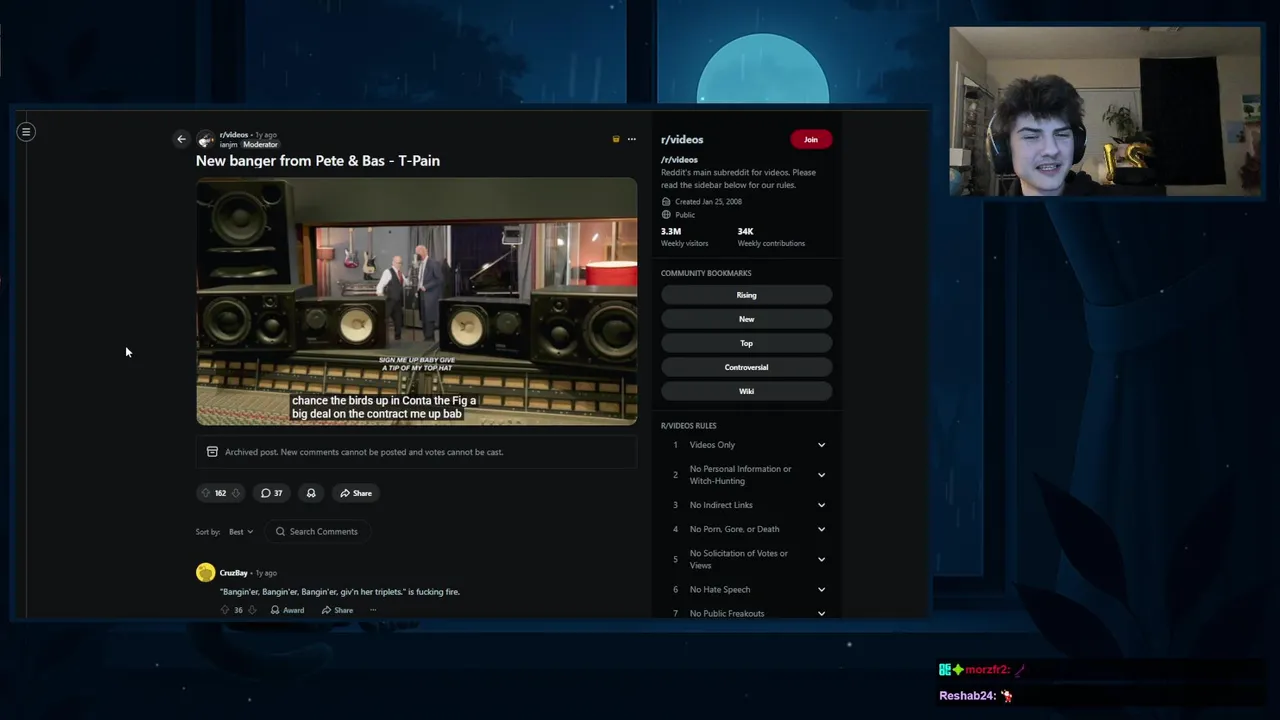The width and height of the screenshot is (1280, 720).
Task: Open the 37 comments button
Action: point(272,493)
